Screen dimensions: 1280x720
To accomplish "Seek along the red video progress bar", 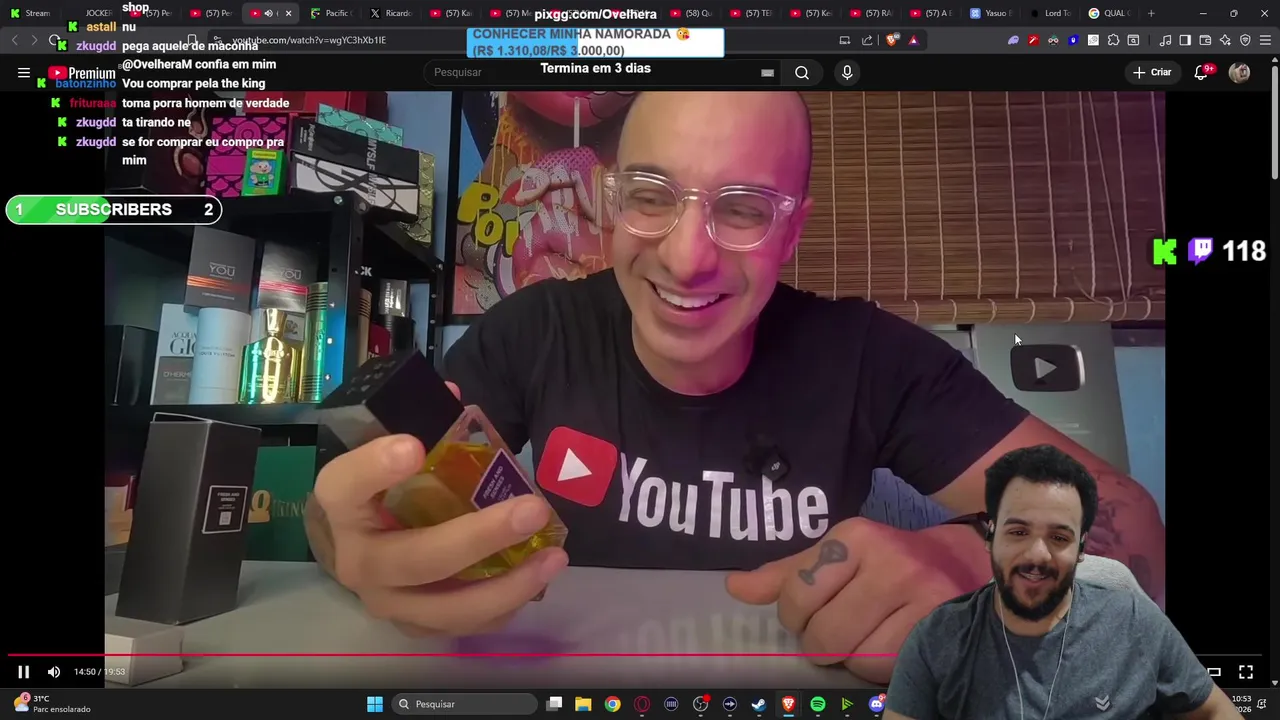I will tap(450, 655).
